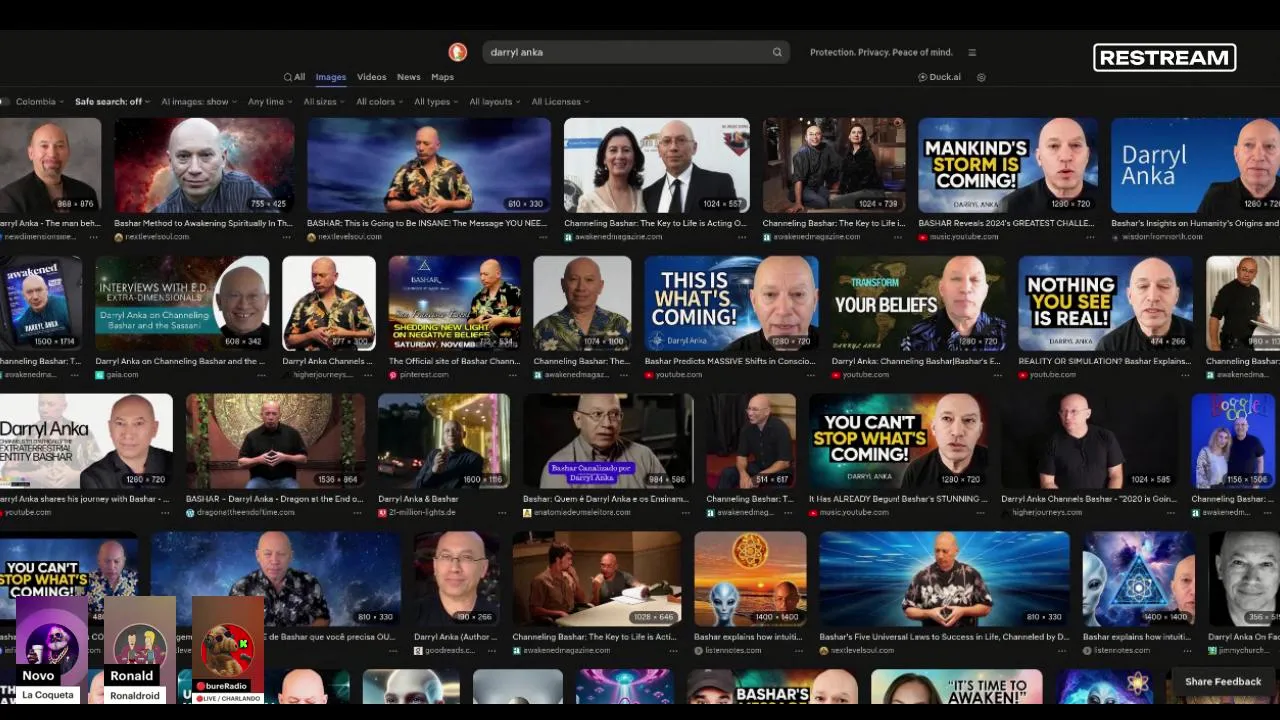Open more options for 'Interviews with E.D.' gaia.com result

[x=262, y=375]
